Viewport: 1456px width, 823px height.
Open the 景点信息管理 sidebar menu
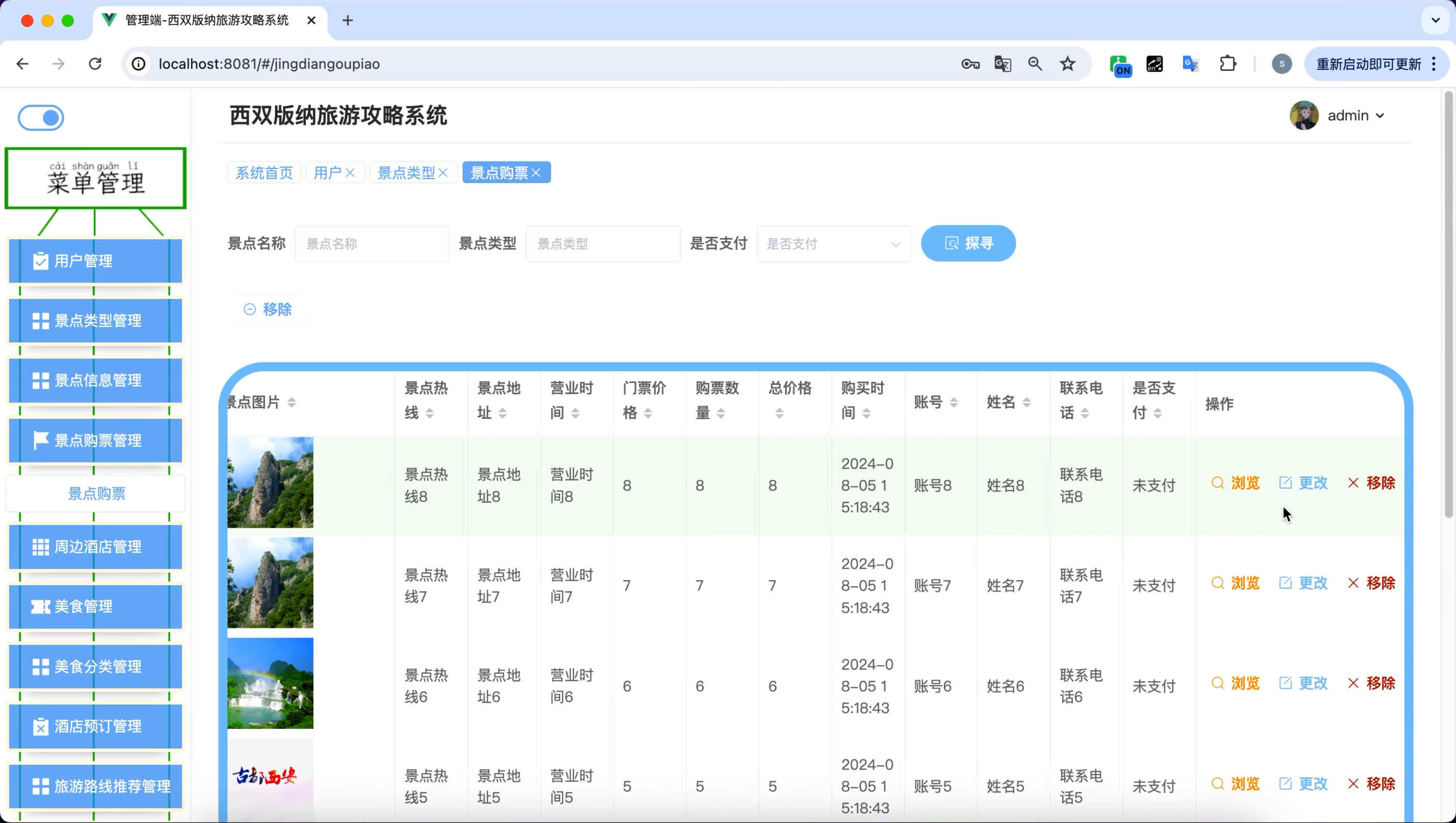95,380
